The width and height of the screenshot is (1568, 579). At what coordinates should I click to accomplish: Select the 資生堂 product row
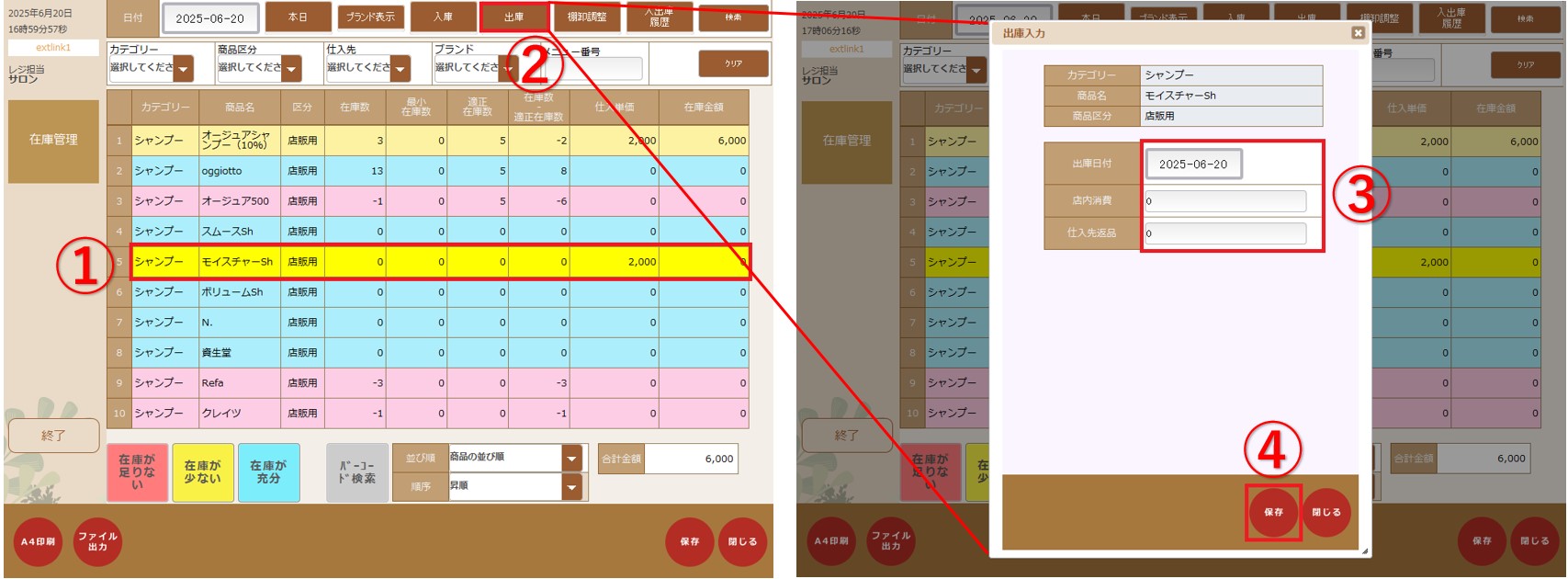pyautogui.click(x=428, y=353)
